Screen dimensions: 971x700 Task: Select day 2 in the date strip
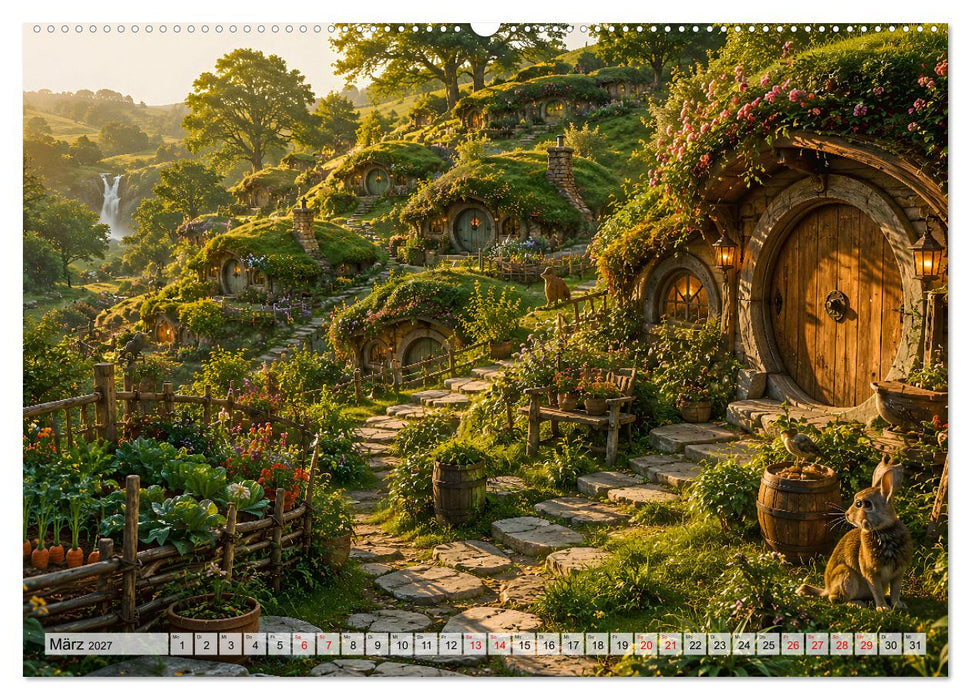(206, 644)
